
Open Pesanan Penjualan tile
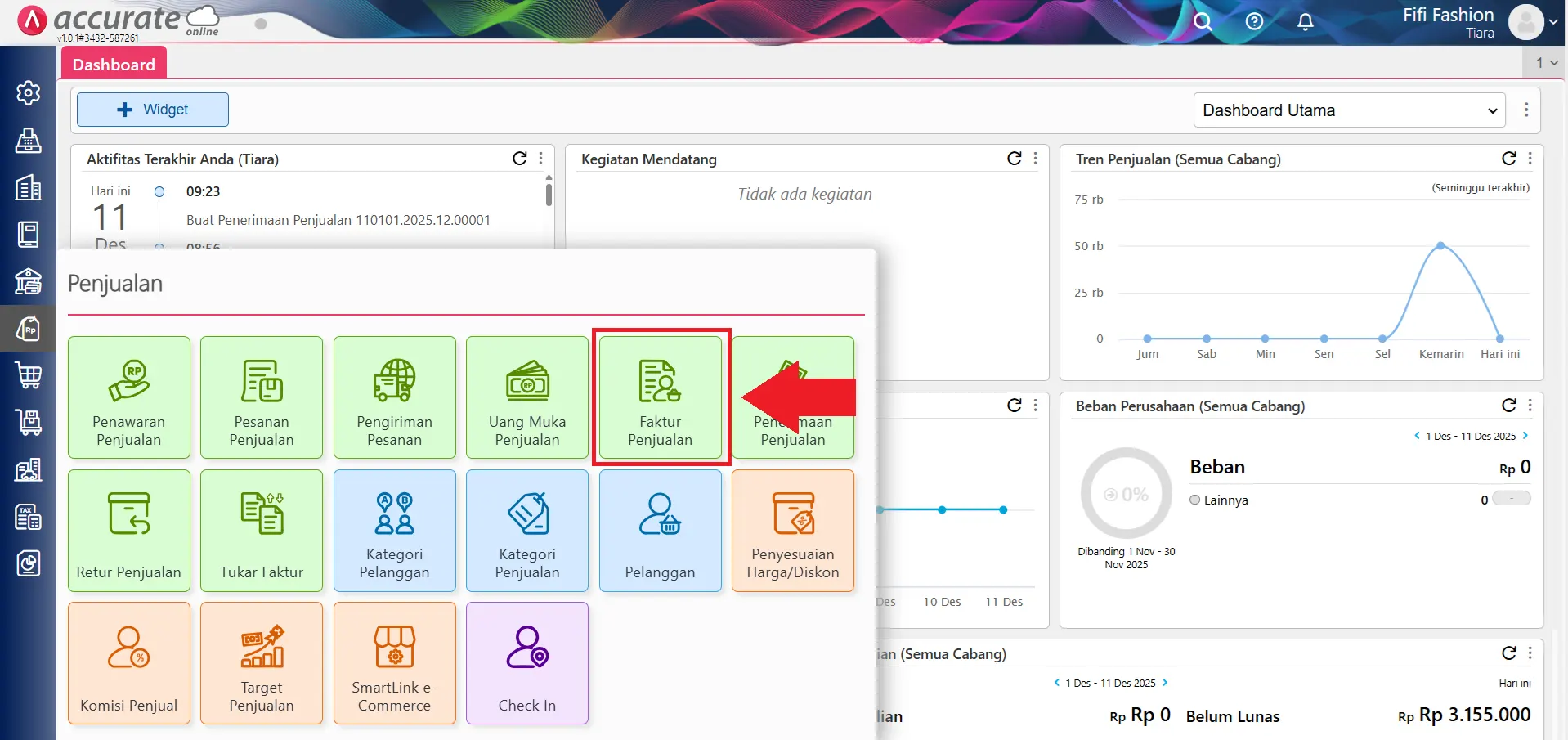pos(262,397)
